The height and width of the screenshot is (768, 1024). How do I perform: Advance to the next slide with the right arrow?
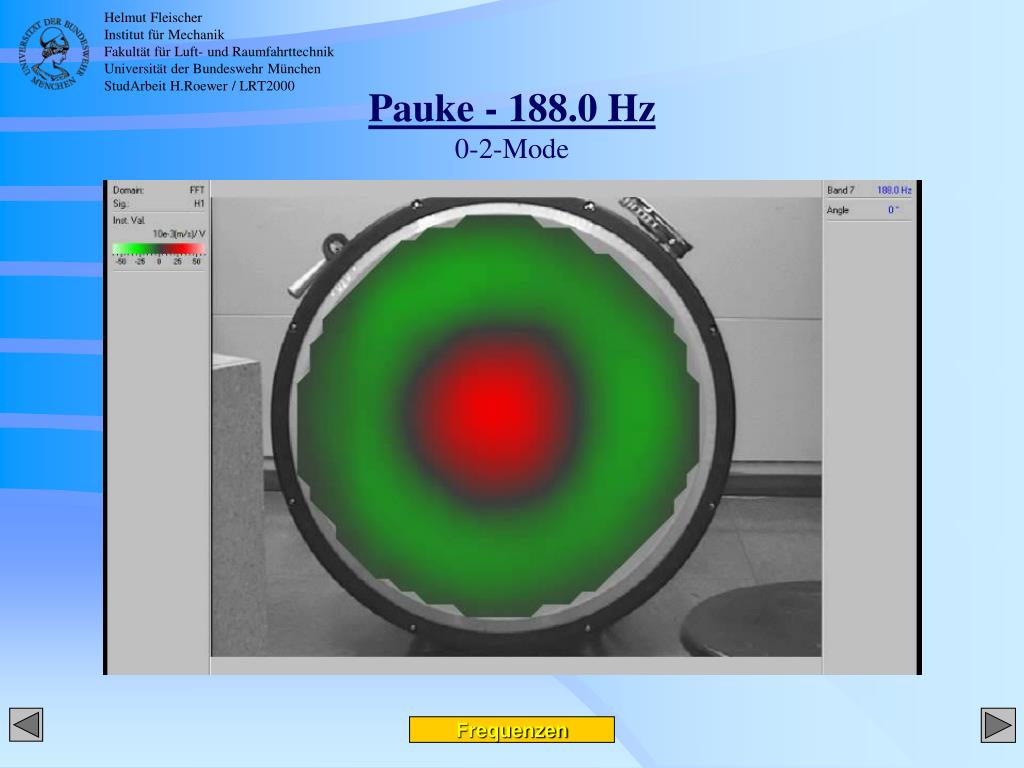(998, 725)
